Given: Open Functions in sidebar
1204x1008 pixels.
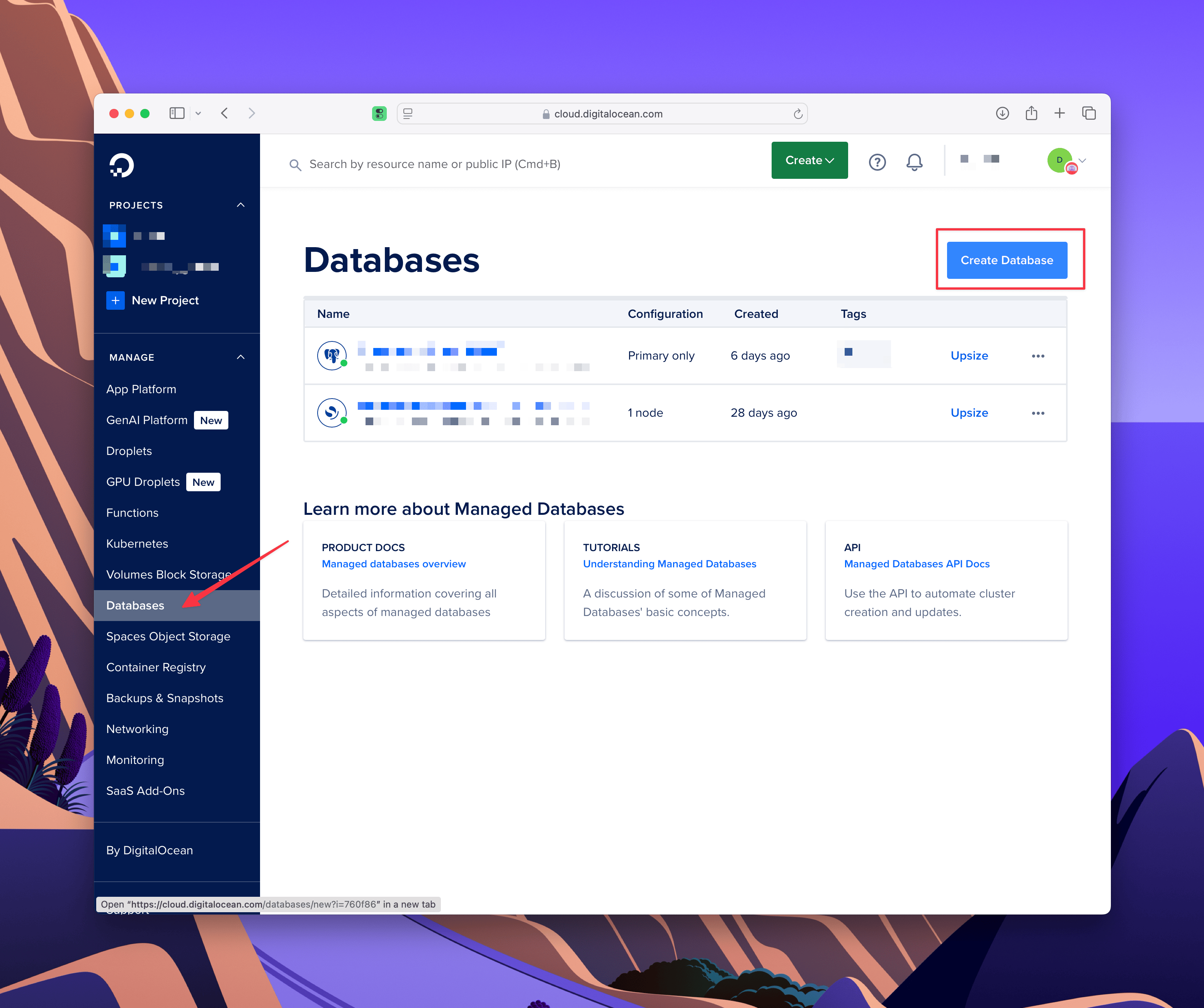Looking at the screenshot, I should click(x=133, y=513).
